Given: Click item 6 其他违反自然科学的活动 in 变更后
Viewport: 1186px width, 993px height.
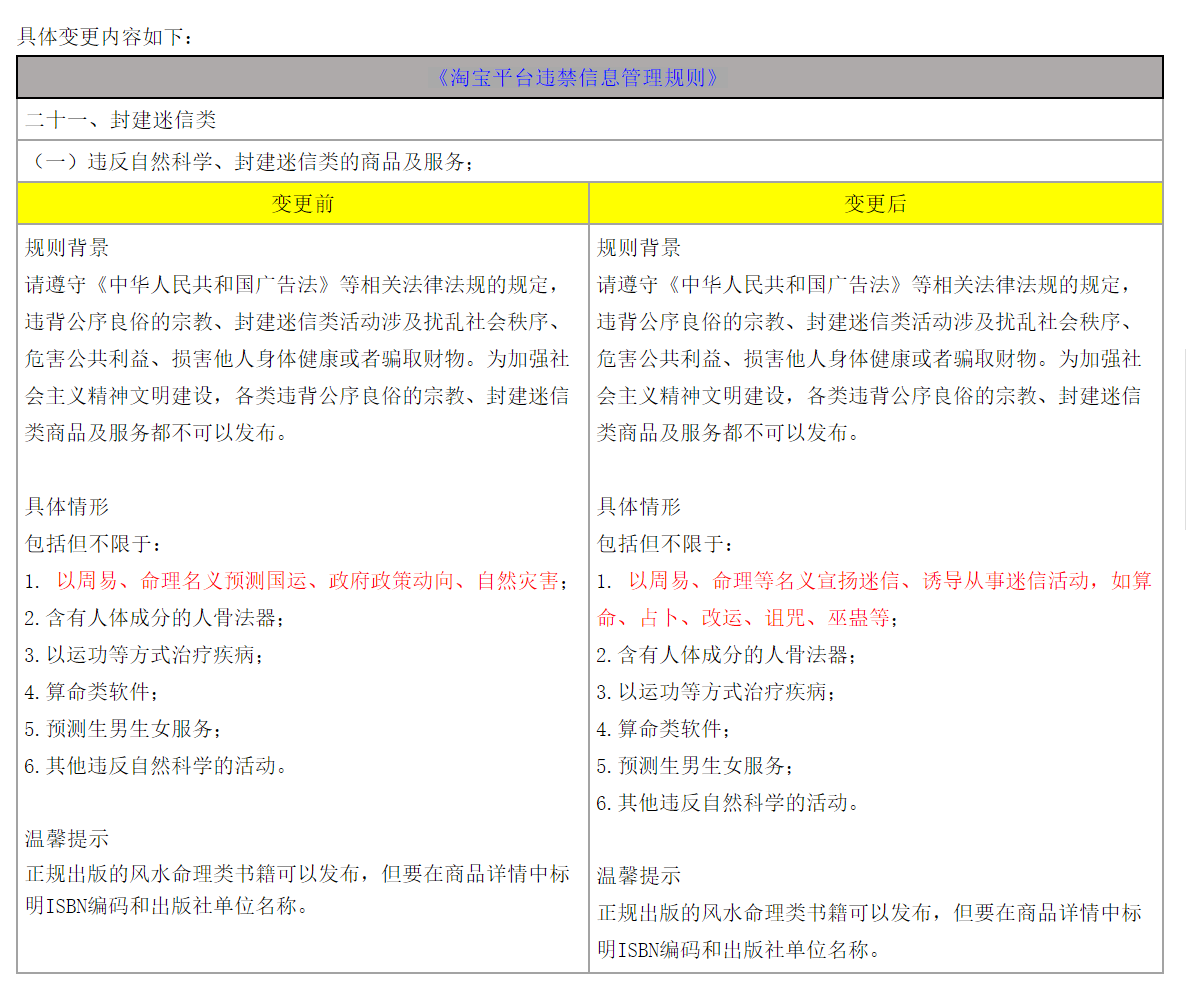Looking at the screenshot, I should point(728,802).
